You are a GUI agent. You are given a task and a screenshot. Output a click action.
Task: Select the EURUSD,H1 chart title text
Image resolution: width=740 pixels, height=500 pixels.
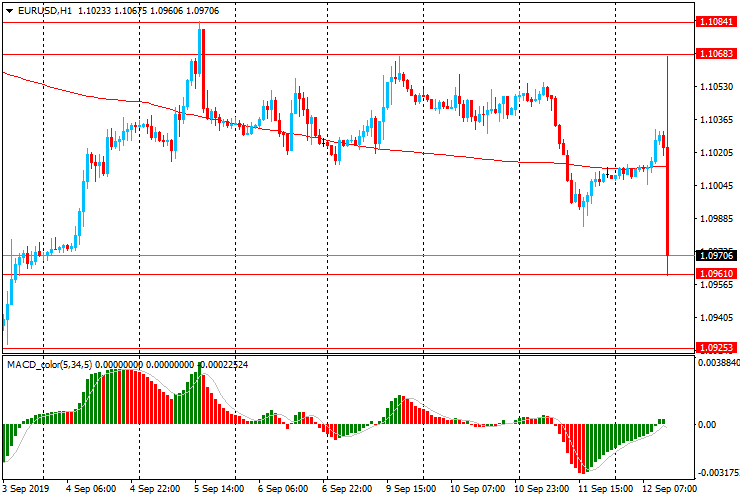tap(45, 11)
